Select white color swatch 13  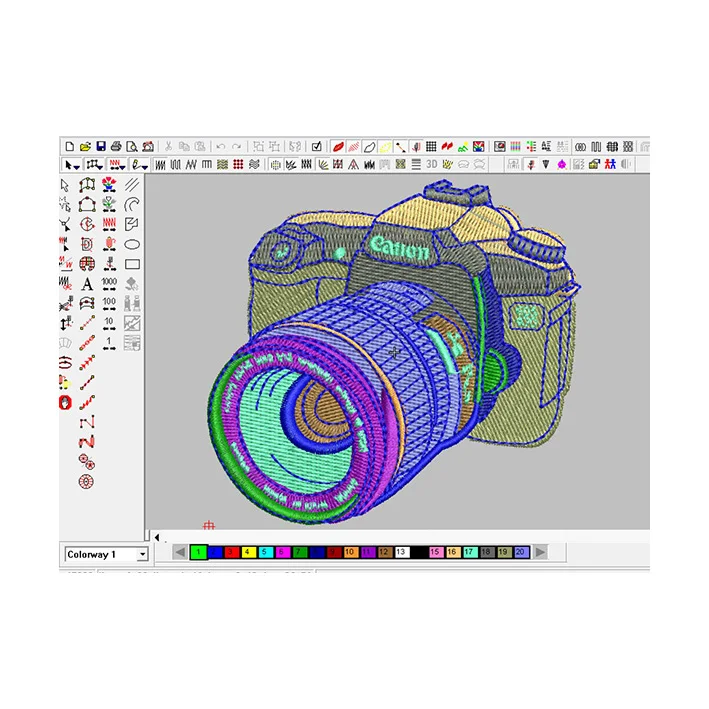[x=402, y=552]
